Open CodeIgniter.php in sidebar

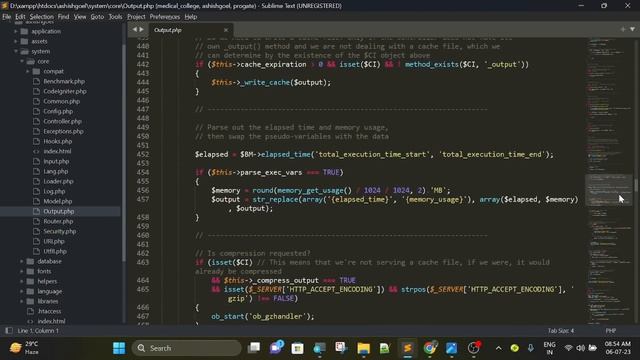(x=65, y=91)
